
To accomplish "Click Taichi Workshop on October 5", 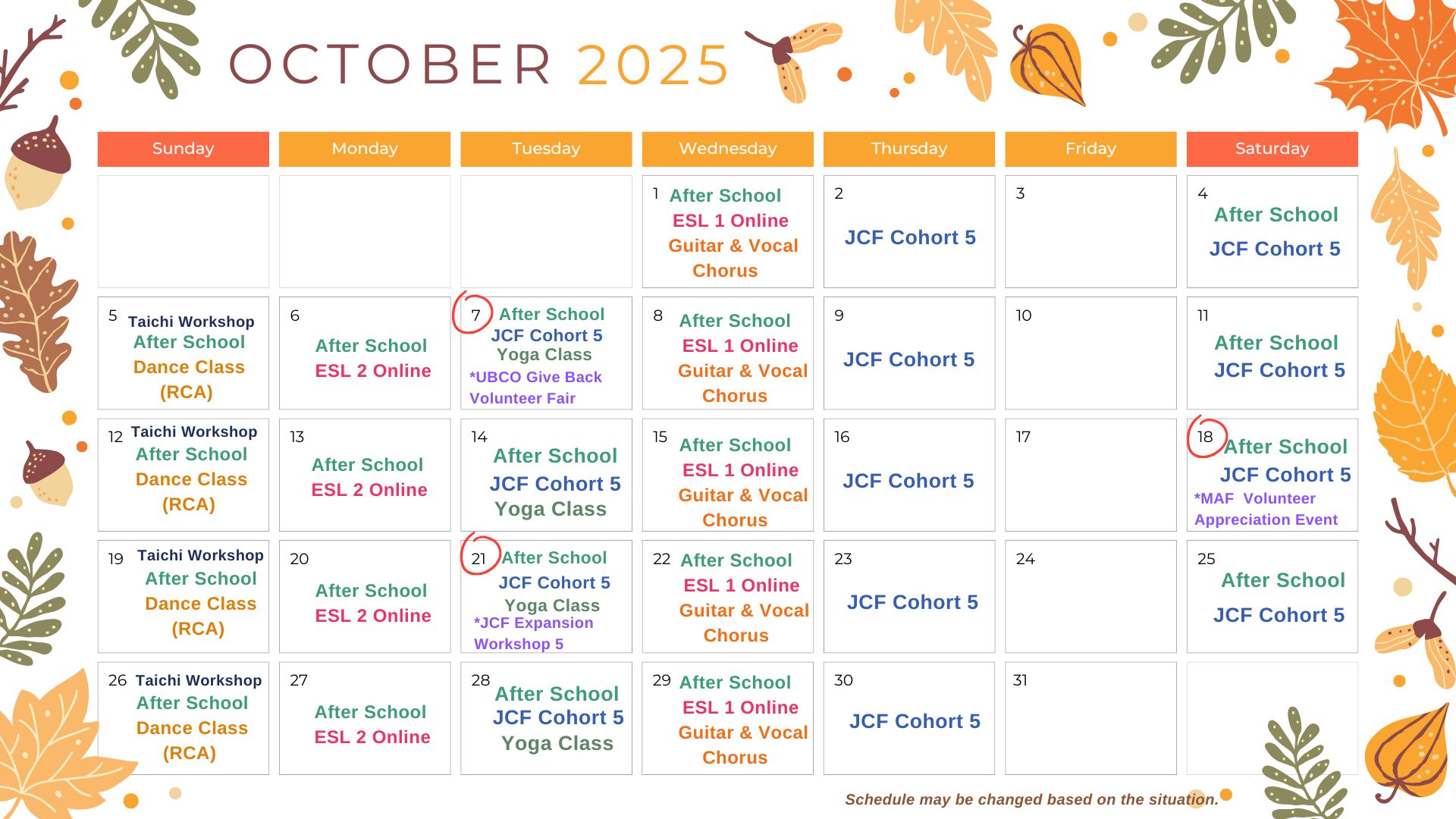I will pyautogui.click(x=191, y=322).
